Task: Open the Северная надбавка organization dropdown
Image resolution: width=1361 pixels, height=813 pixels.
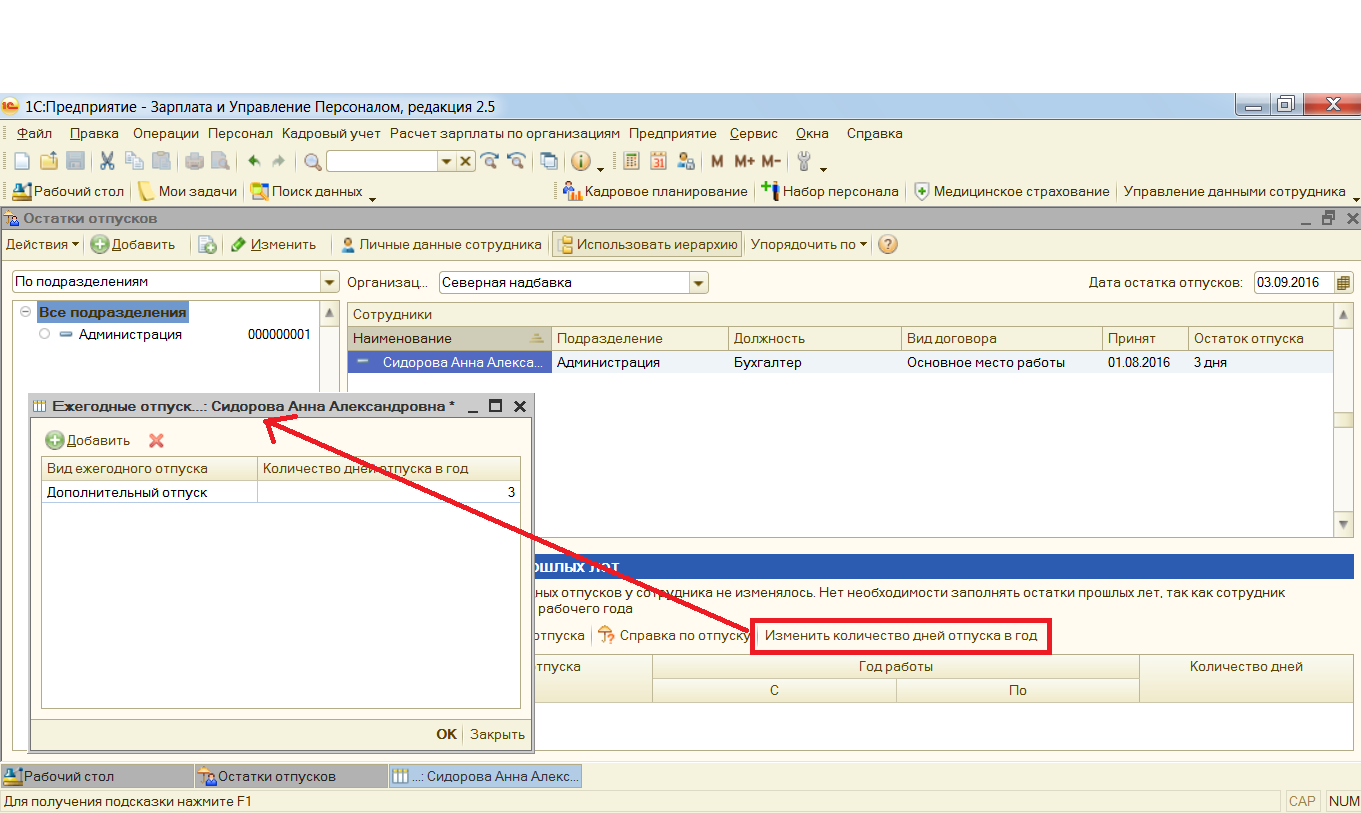Action: pyautogui.click(x=699, y=283)
